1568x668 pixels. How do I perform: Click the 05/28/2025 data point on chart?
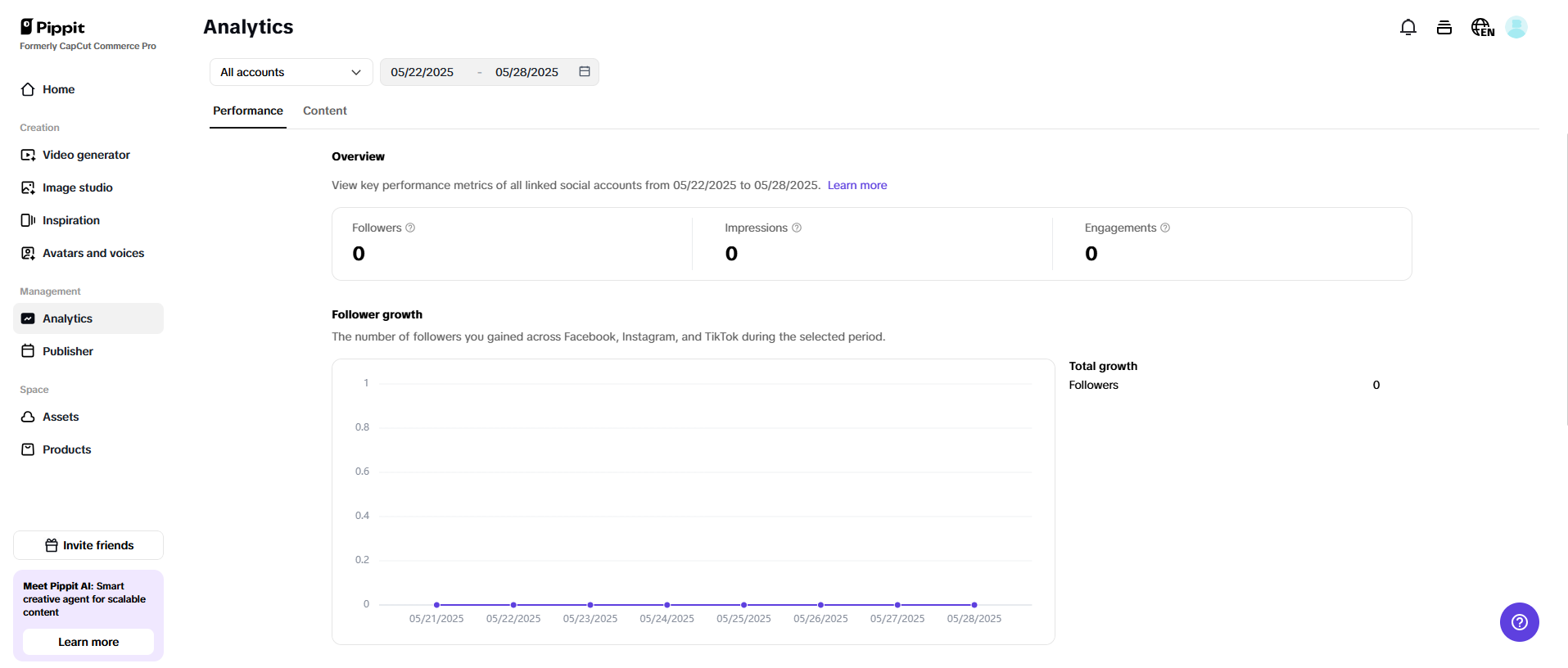click(x=974, y=605)
